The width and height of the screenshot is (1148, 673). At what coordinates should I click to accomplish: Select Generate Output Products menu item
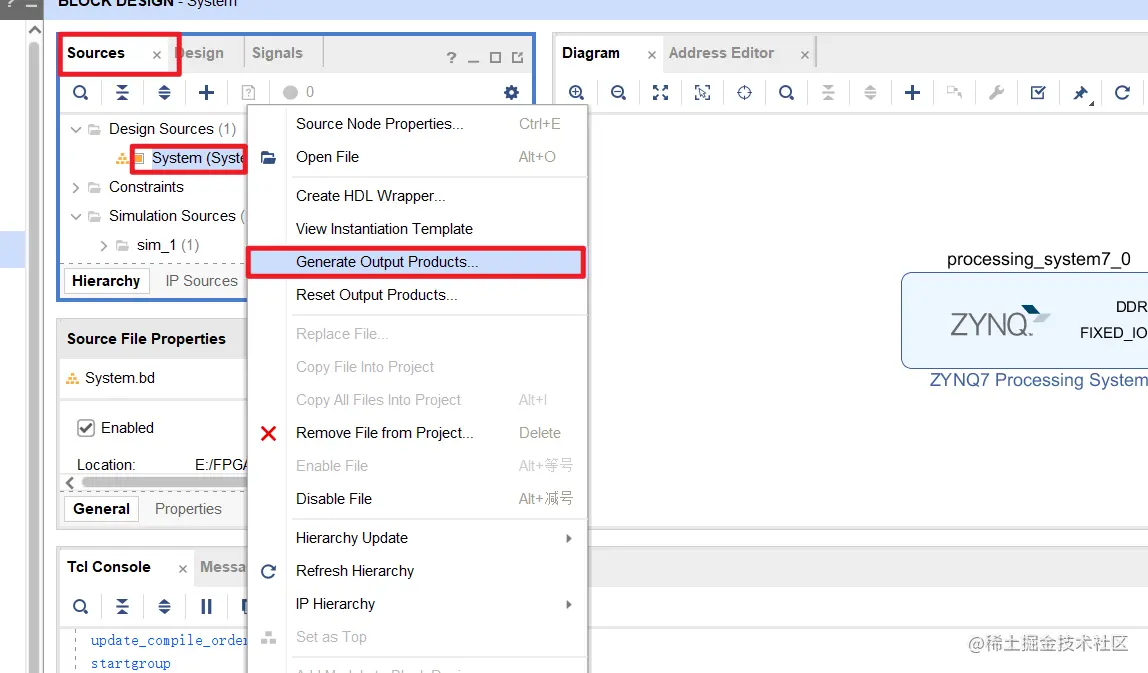417,262
